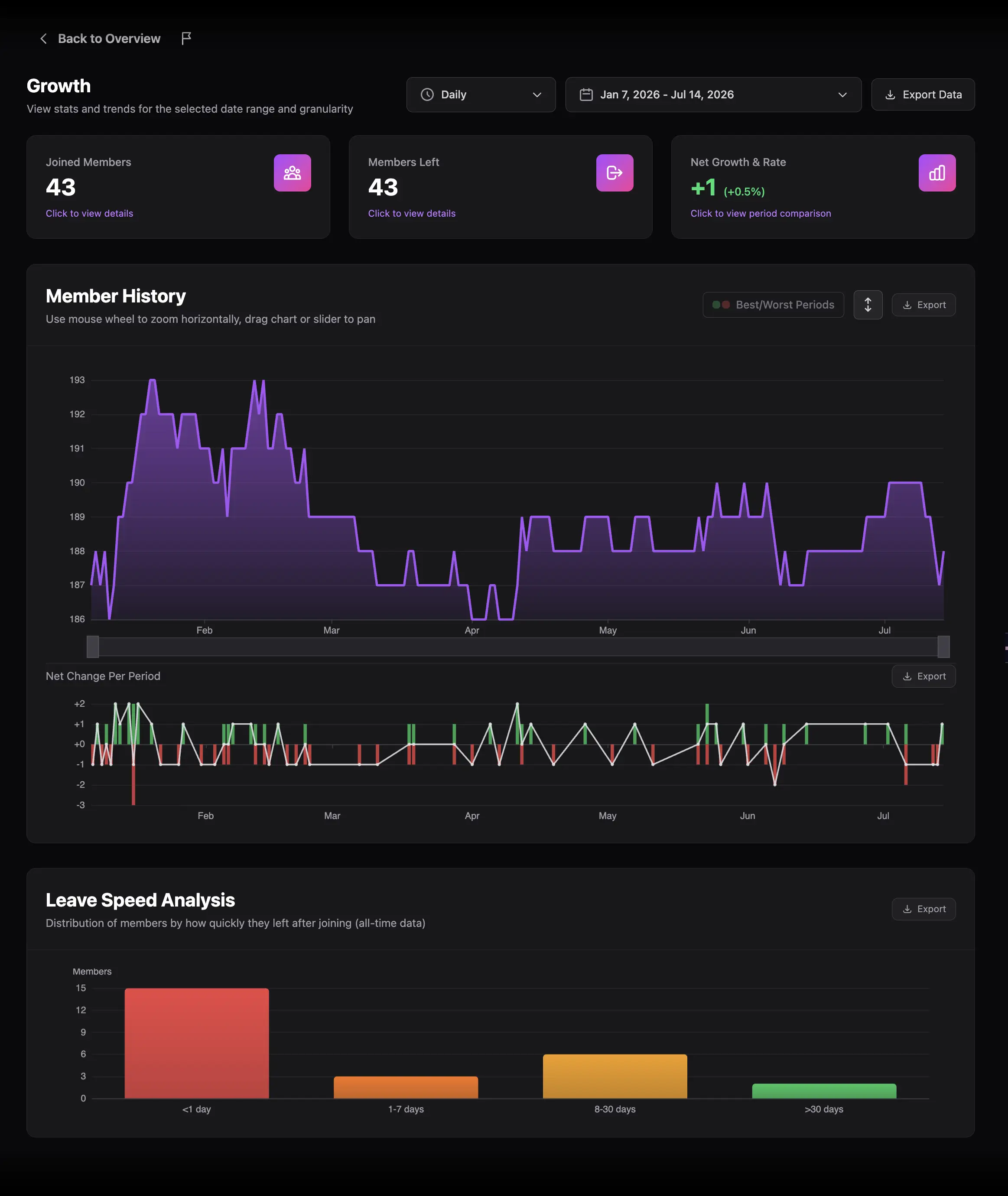The width and height of the screenshot is (1008, 1196).
Task: Click download icon in Export Data button
Action: [890, 95]
